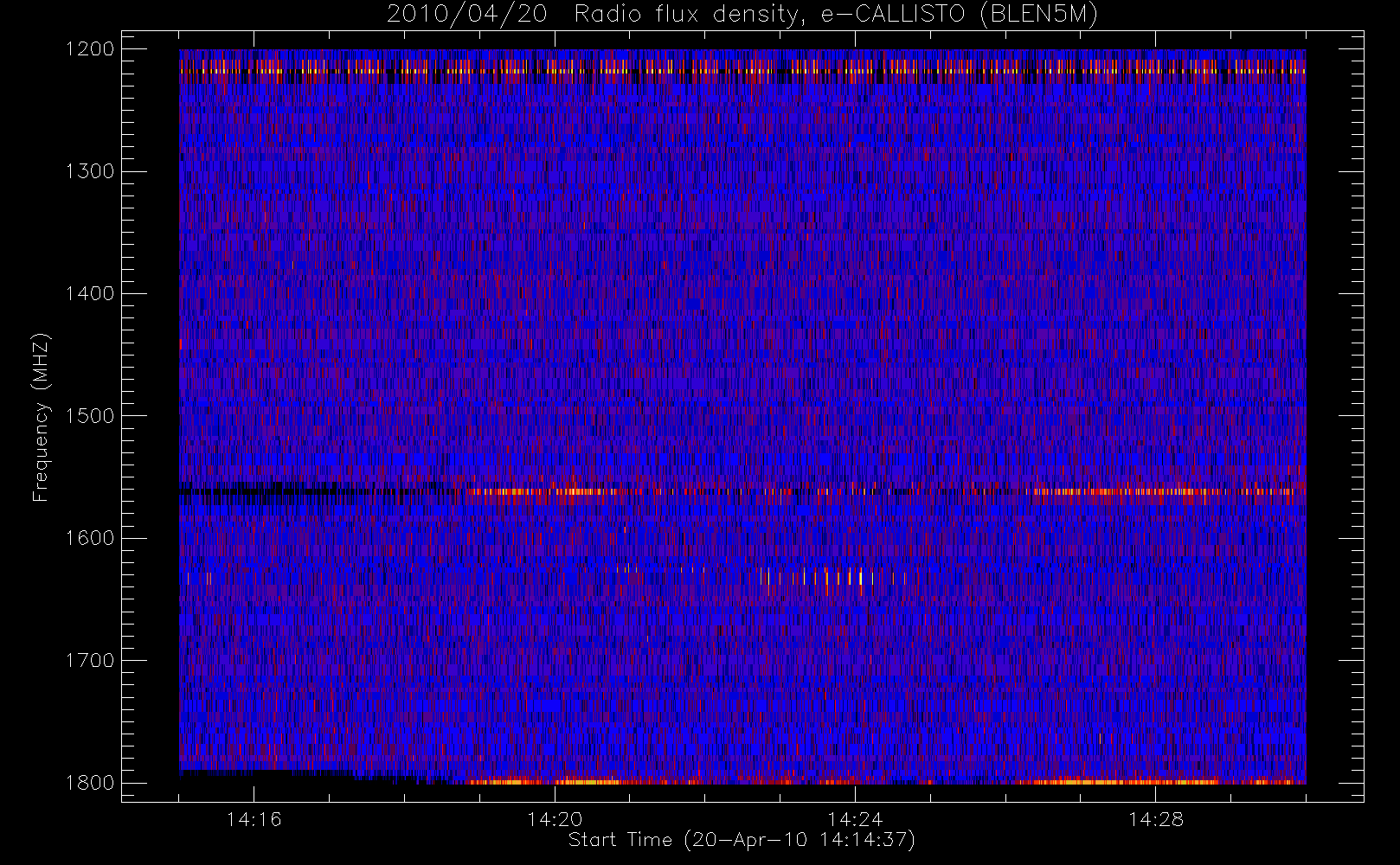Click the '1400' frequency axis label
This screenshot has width=1400, height=865.
coord(90,293)
